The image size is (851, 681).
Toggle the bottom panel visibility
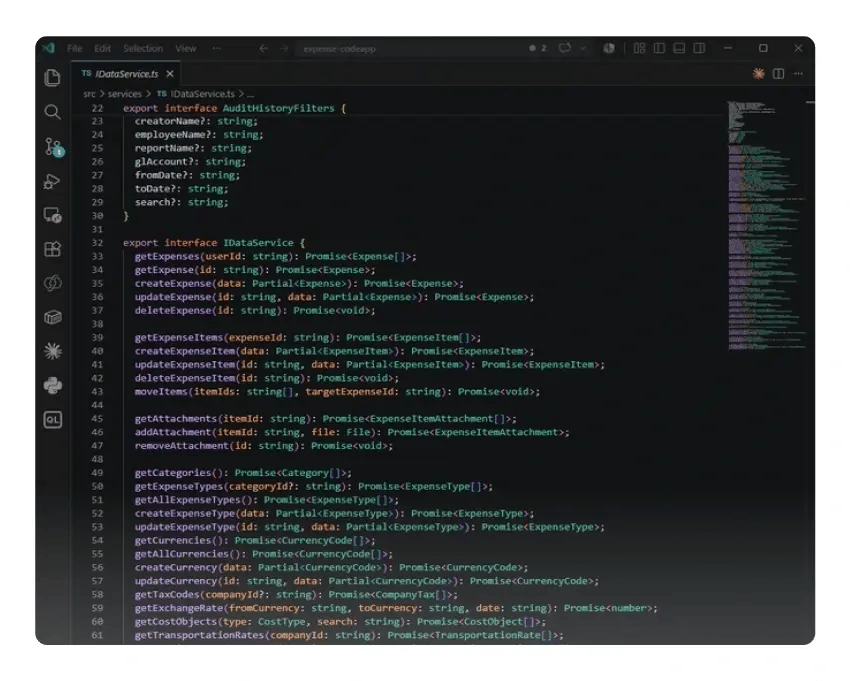pos(679,48)
